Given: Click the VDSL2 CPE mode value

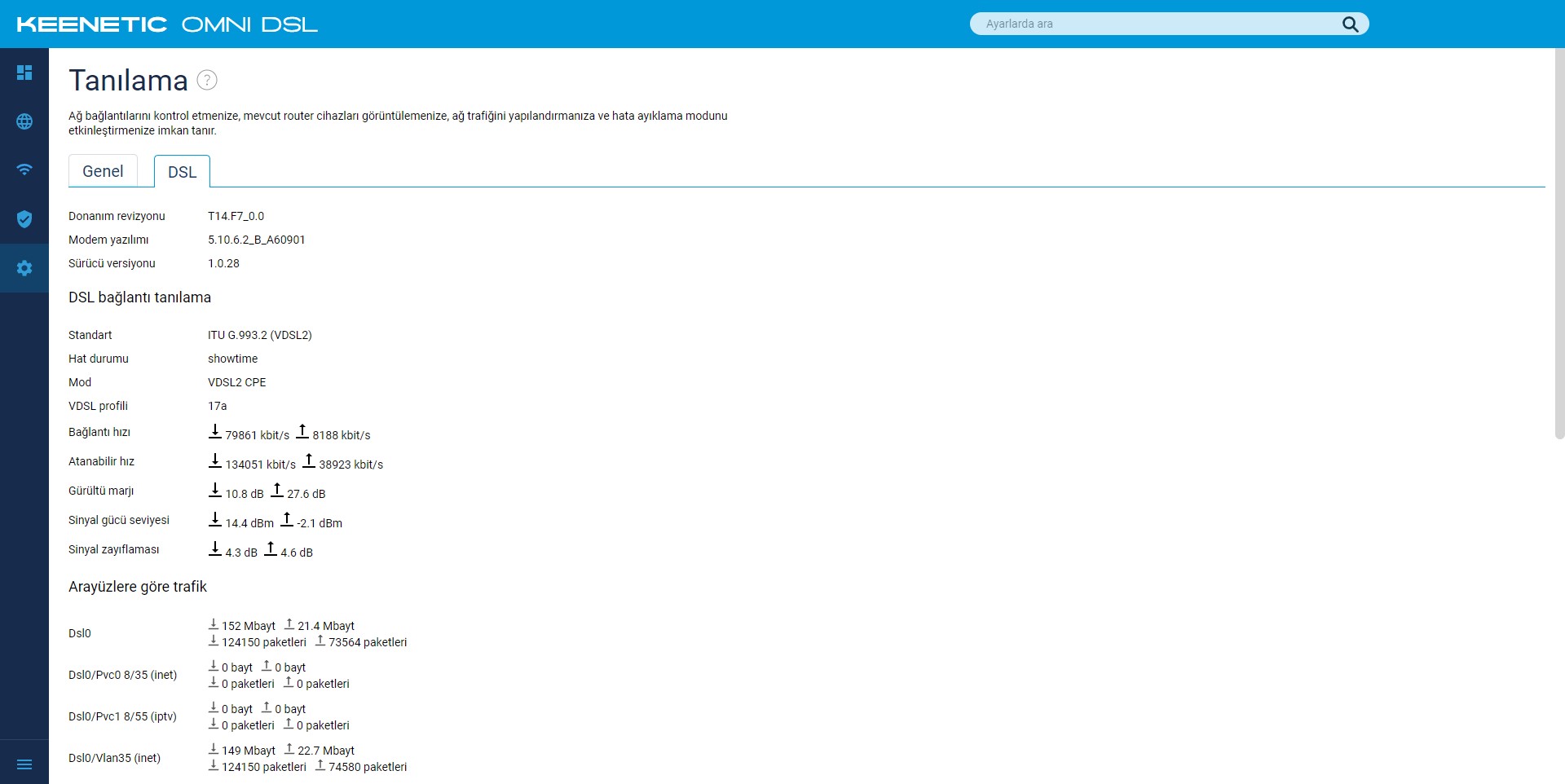Looking at the screenshot, I should pyautogui.click(x=236, y=382).
